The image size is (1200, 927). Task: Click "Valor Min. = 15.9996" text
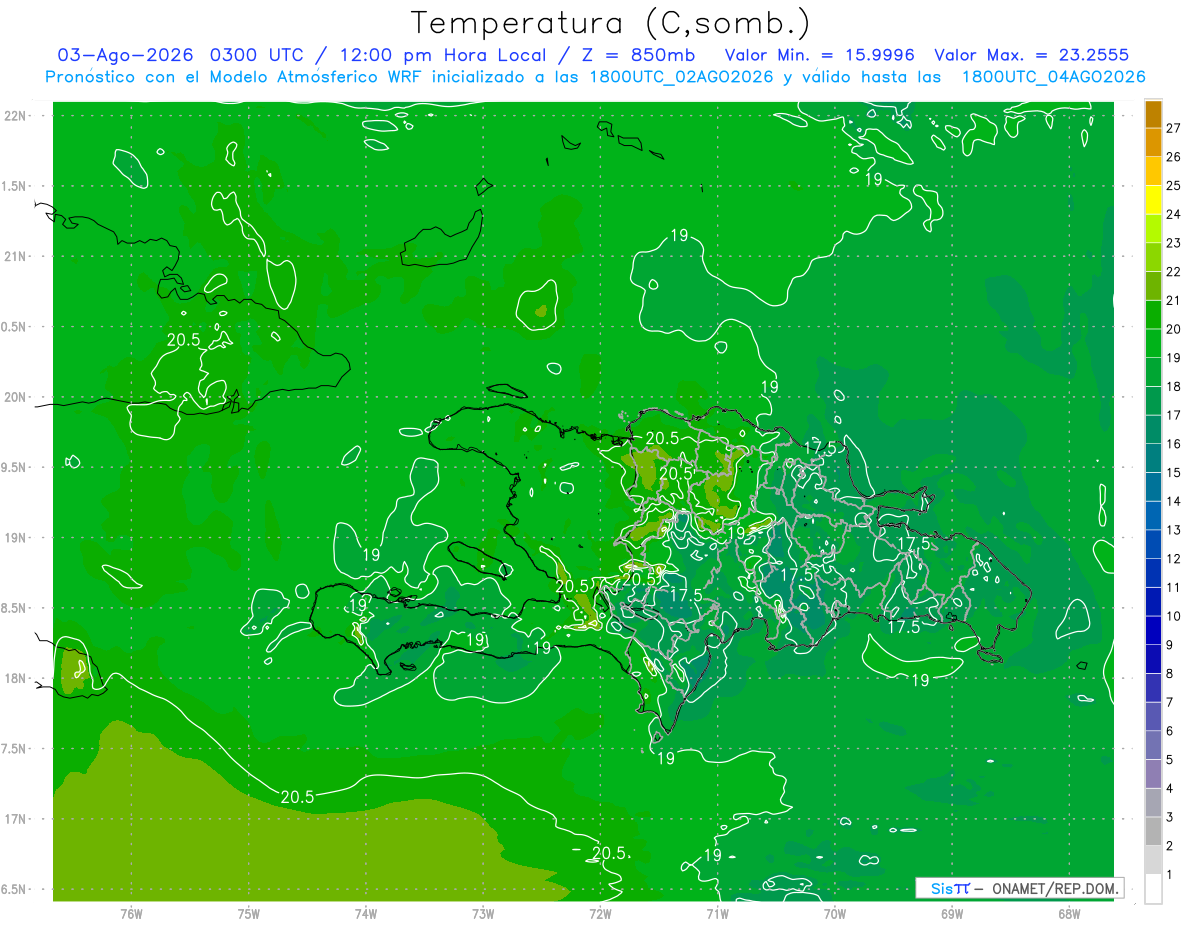pos(820,55)
